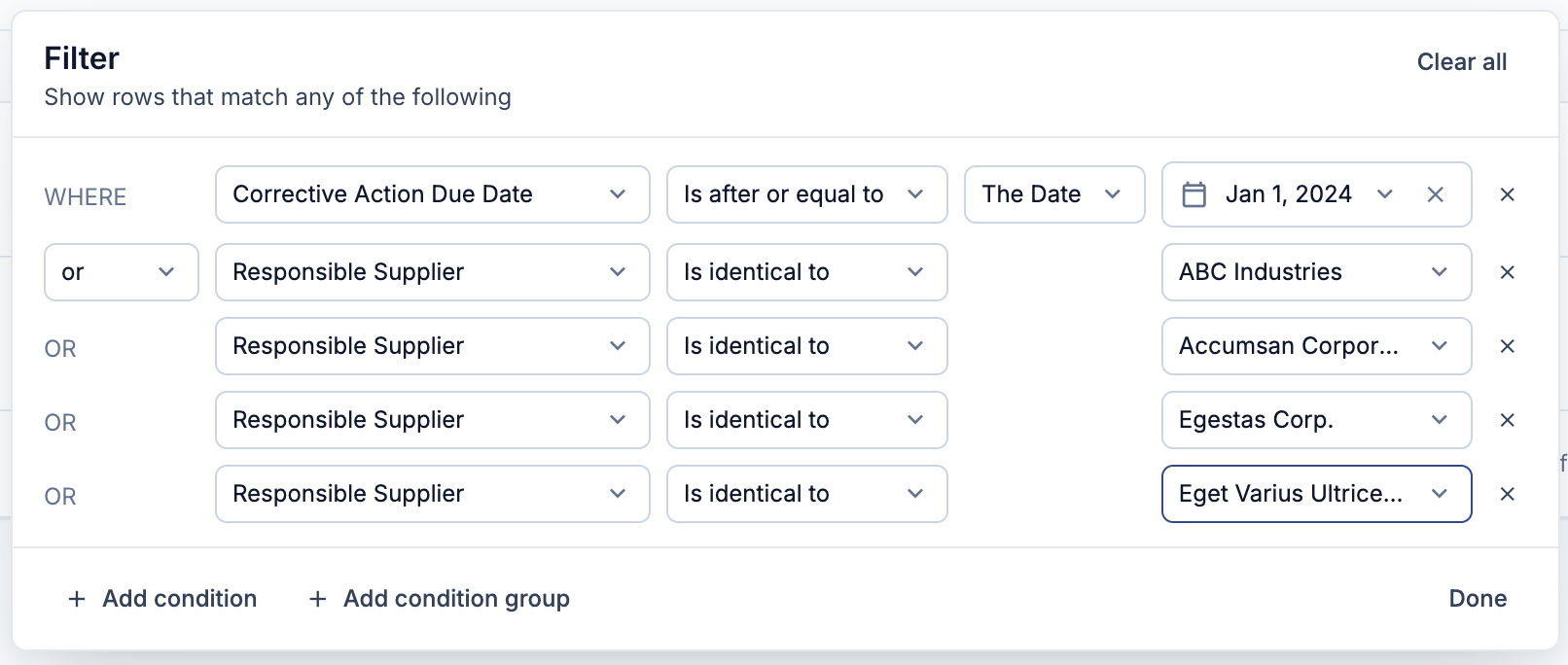This screenshot has height=665, width=1568.
Task: Expand The Date type dropdown
Action: pyautogui.click(x=1054, y=194)
